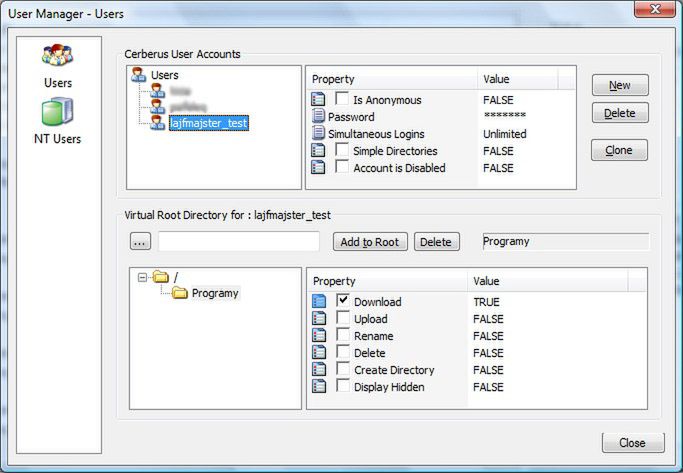This screenshot has width=683, height=473.
Task: Uncheck the Download permission checkbox
Action: click(343, 300)
